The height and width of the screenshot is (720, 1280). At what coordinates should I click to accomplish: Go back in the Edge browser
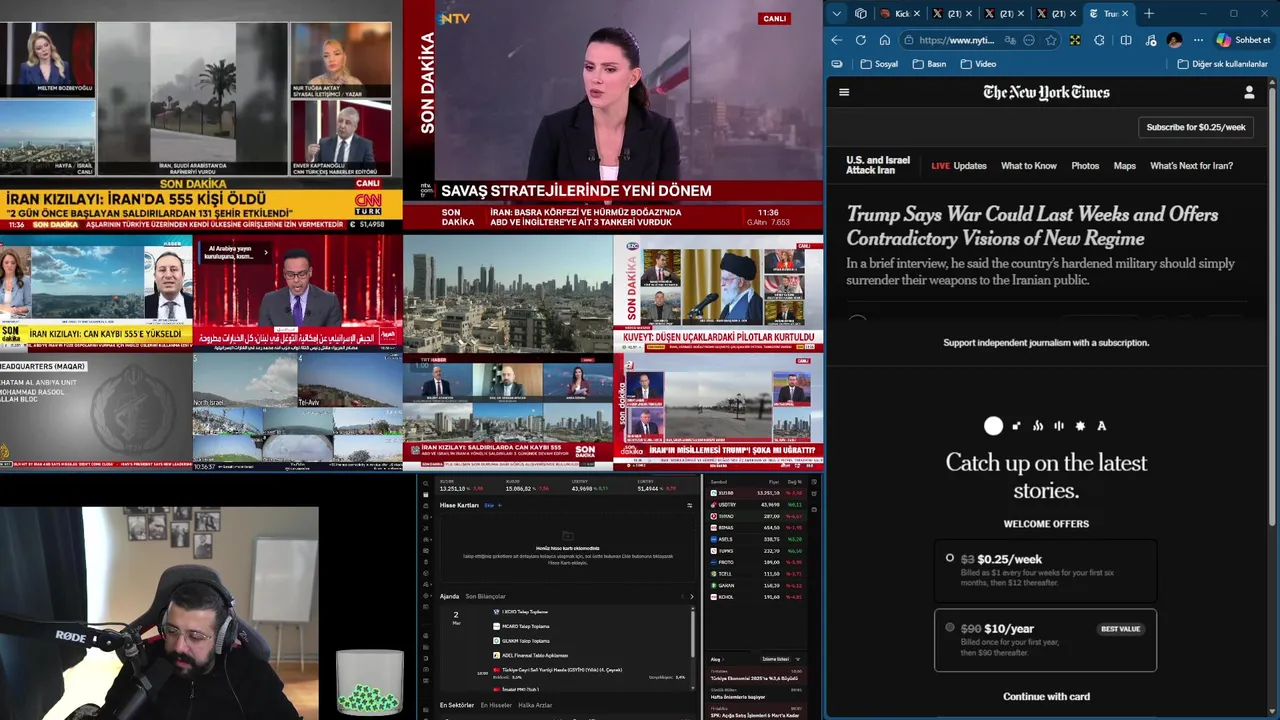[x=837, y=40]
